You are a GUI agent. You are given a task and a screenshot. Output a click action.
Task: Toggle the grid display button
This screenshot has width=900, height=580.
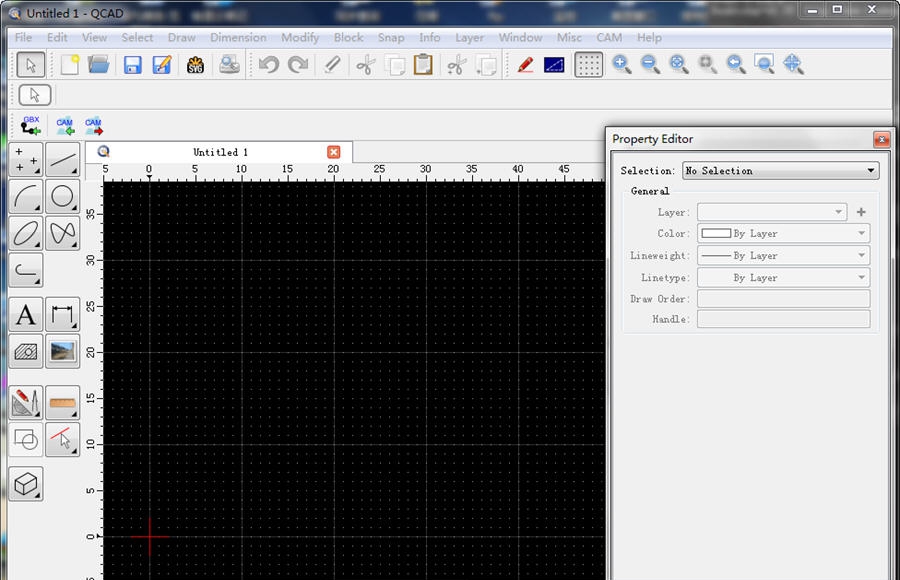[x=589, y=65]
